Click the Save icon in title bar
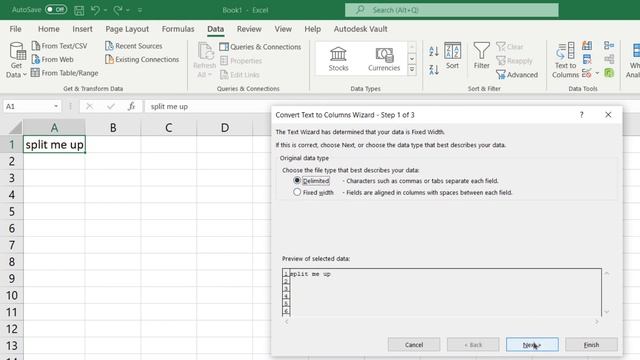 [x=79, y=10]
